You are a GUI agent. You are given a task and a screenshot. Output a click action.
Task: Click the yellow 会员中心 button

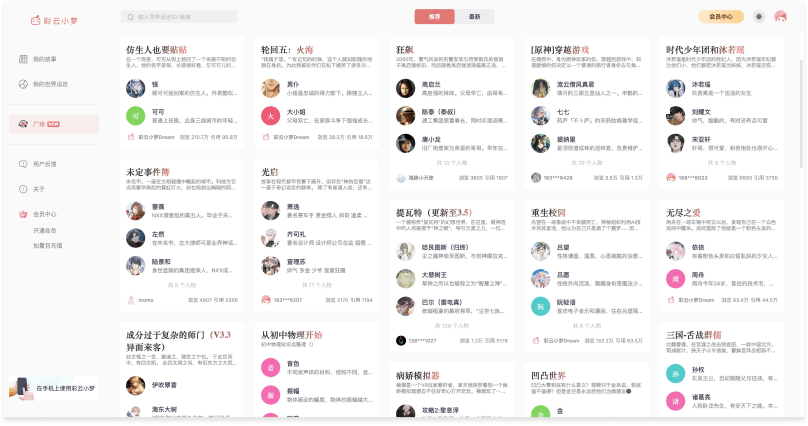pyautogui.click(x=720, y=17)
